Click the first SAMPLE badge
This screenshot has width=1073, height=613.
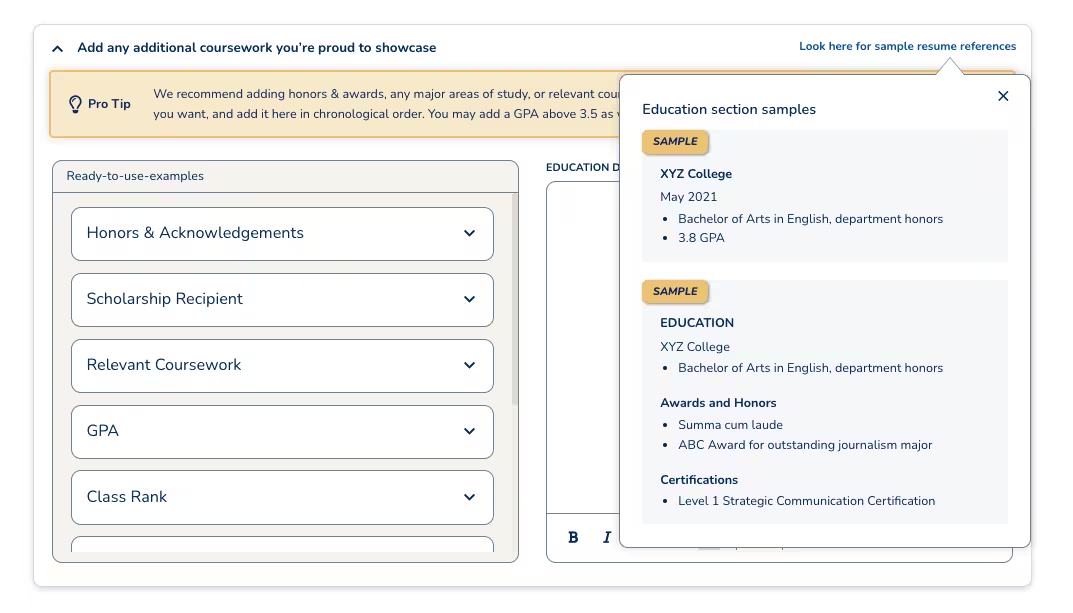674,142
